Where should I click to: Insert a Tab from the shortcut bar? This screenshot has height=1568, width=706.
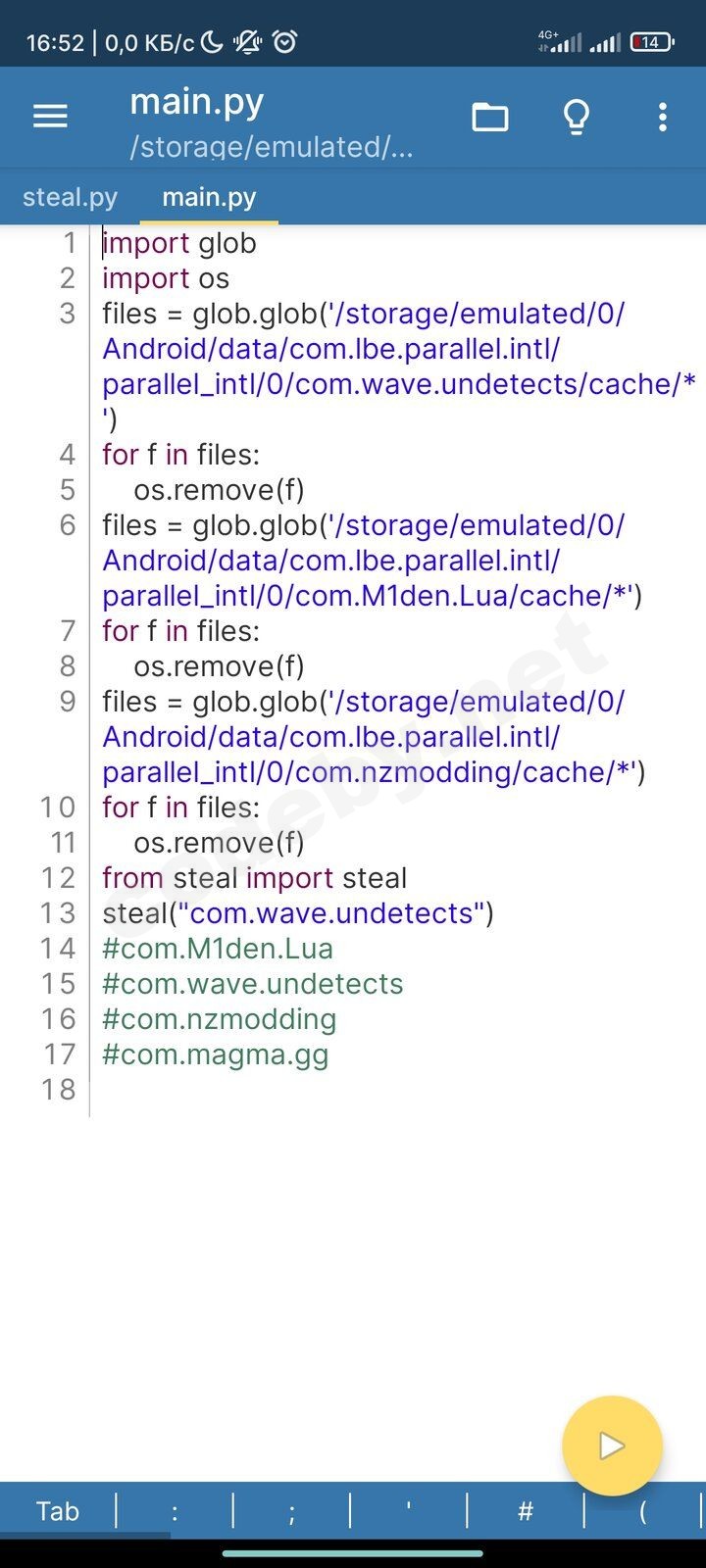[x=57, y=1511]
